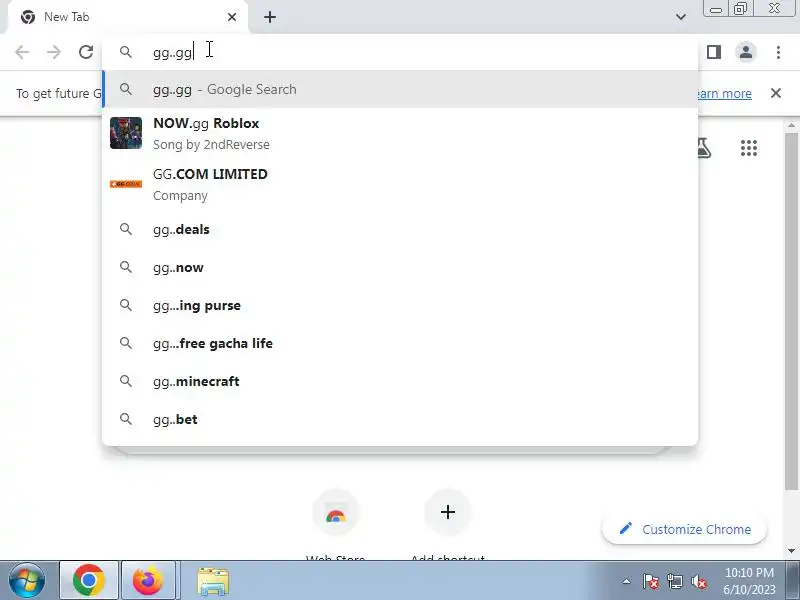Click the page vertical scrollbar
The width and height of the screenshot is (800, 600).
tap(791, 311)
